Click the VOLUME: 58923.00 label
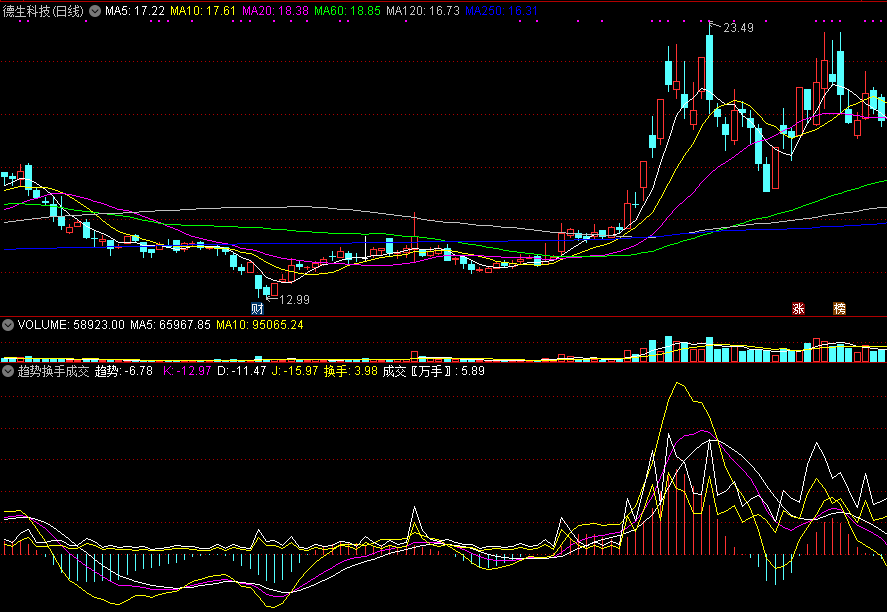The height and width of the screenshot is (612, 887). point(71,325)
